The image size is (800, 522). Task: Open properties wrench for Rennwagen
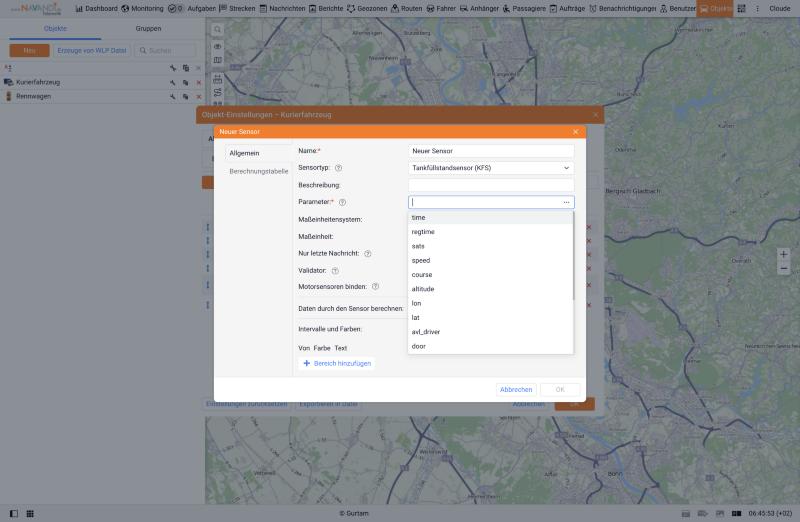[x=173, y=96]
